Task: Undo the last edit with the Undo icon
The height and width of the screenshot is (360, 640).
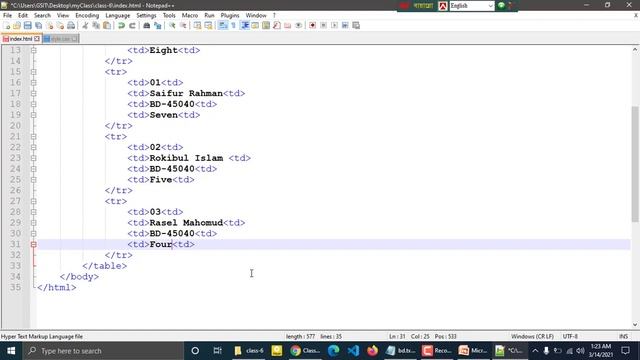Action: click(x=121, y=25)
